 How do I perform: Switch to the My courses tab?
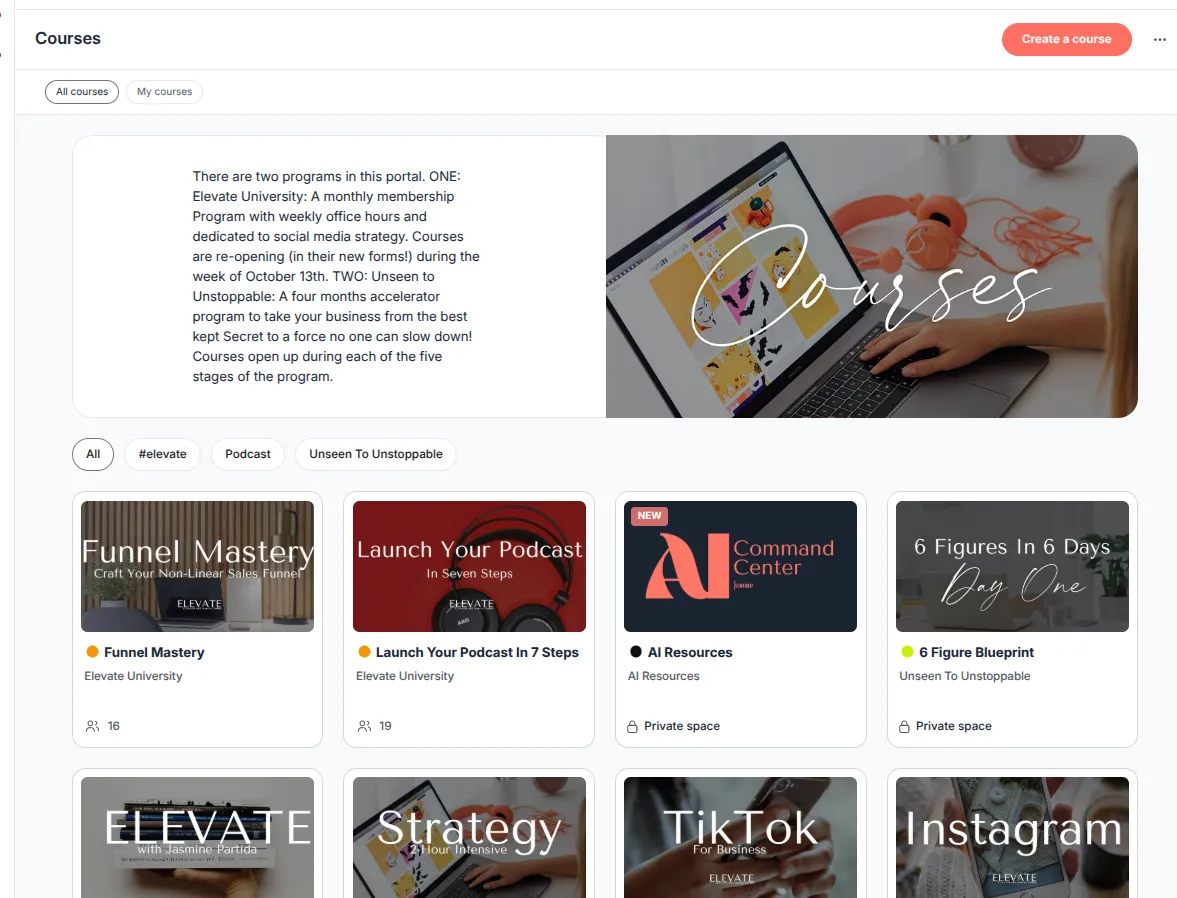coord(164,92)
